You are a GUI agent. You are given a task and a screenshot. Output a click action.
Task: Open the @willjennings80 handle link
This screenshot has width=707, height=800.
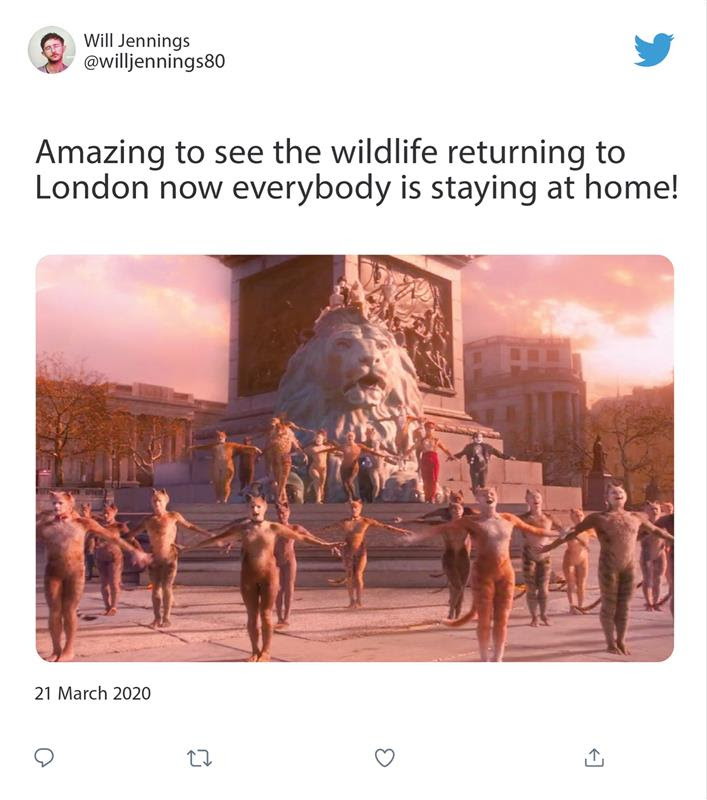154,61
